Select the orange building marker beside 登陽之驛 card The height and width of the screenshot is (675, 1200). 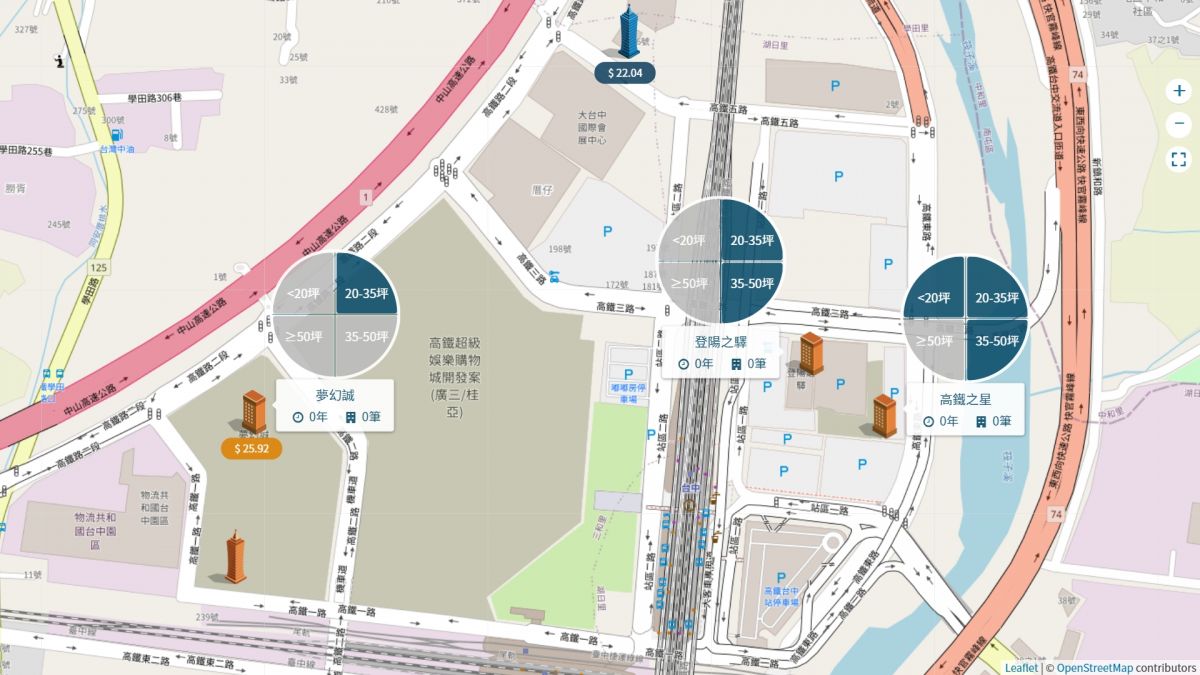coord(811,354)
